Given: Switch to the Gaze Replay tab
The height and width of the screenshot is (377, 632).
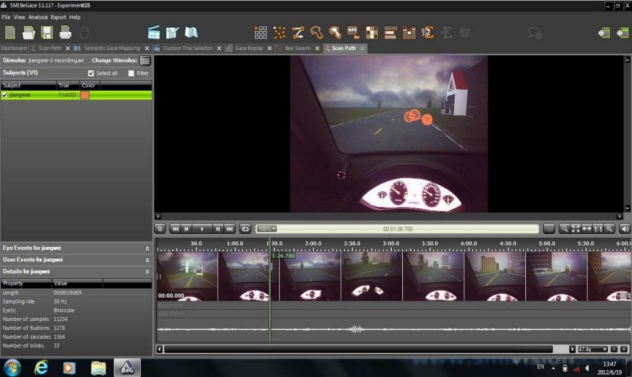Looking at the screenshot, I should (x=249, y=48).
